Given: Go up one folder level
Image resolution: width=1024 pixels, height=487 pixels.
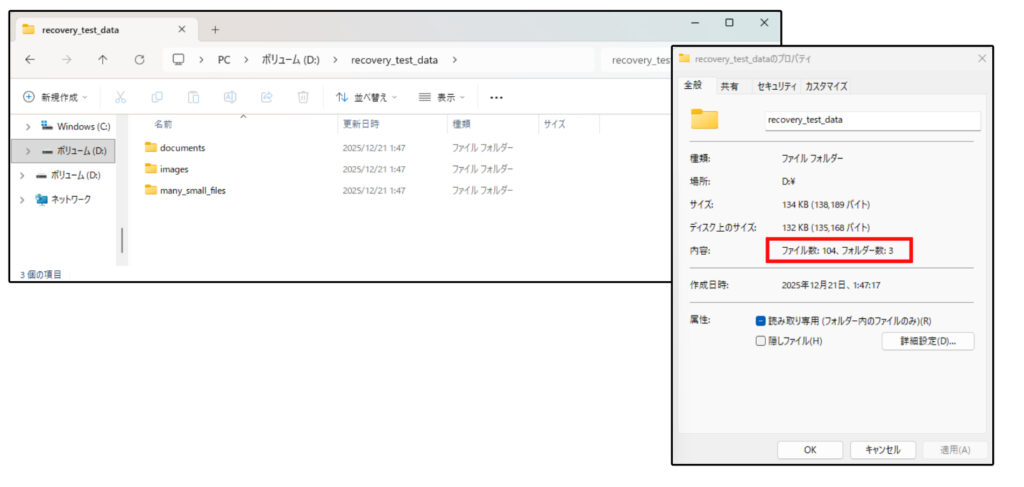Looking at the screenshot, I should (102, 60).
